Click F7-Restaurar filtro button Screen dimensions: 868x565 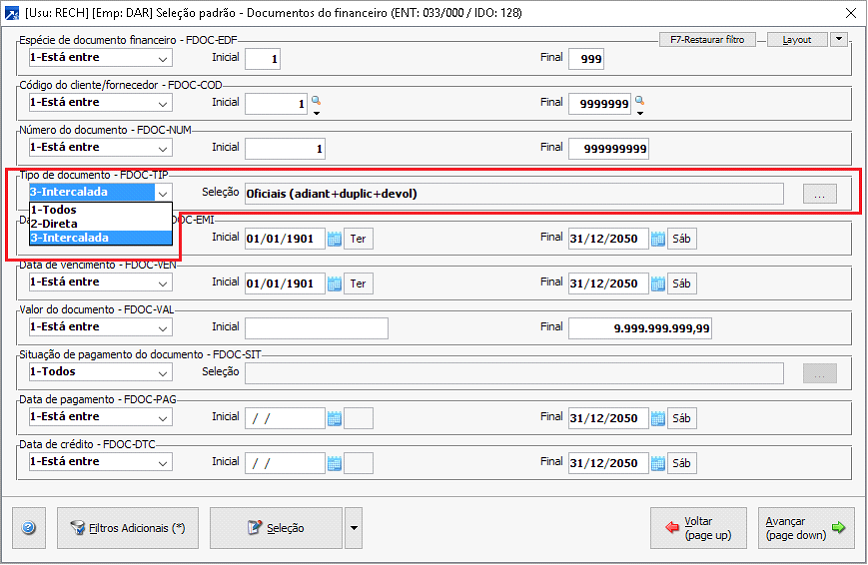point(707,40)
